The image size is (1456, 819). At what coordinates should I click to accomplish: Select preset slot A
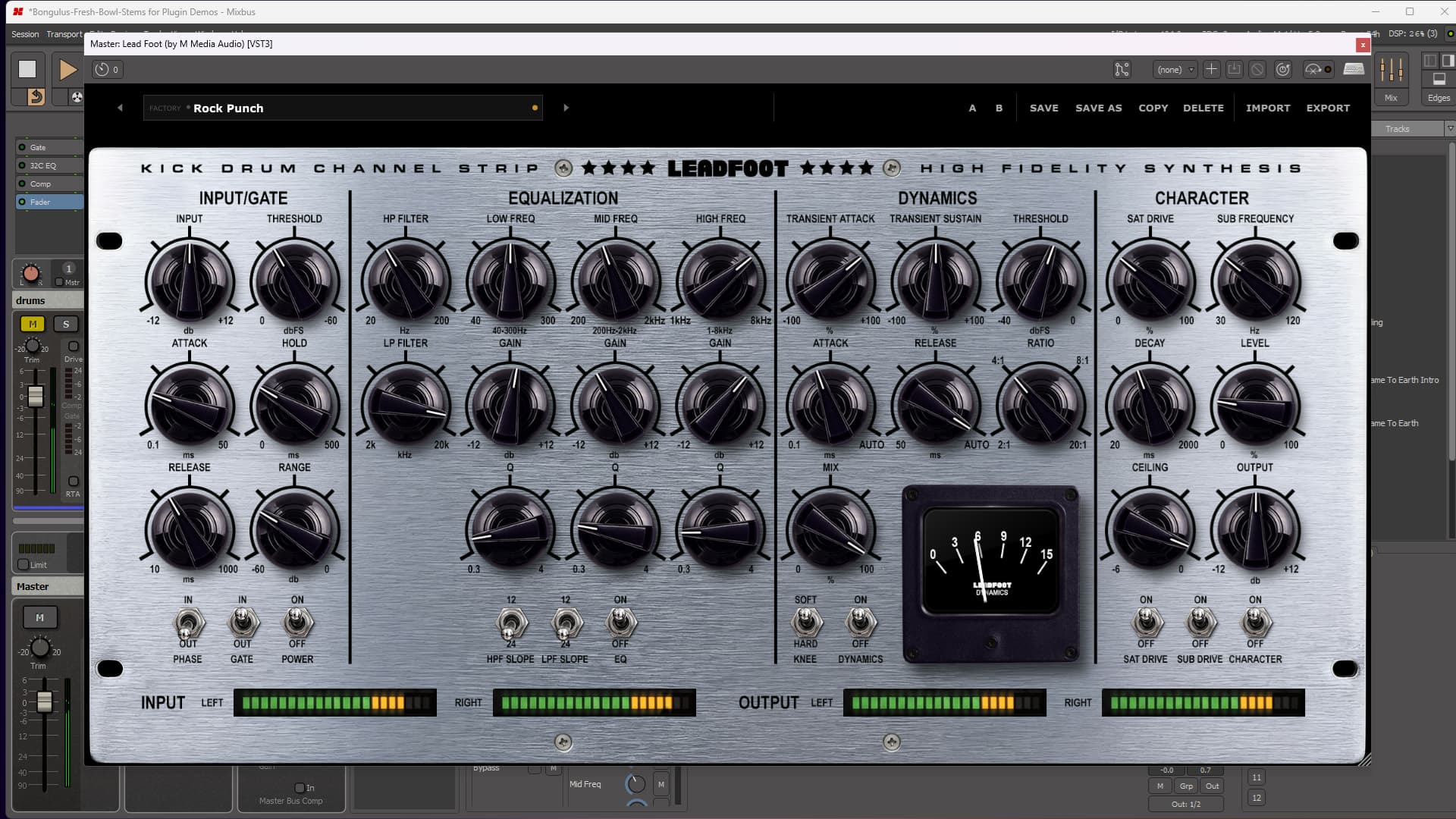(972, 108)
